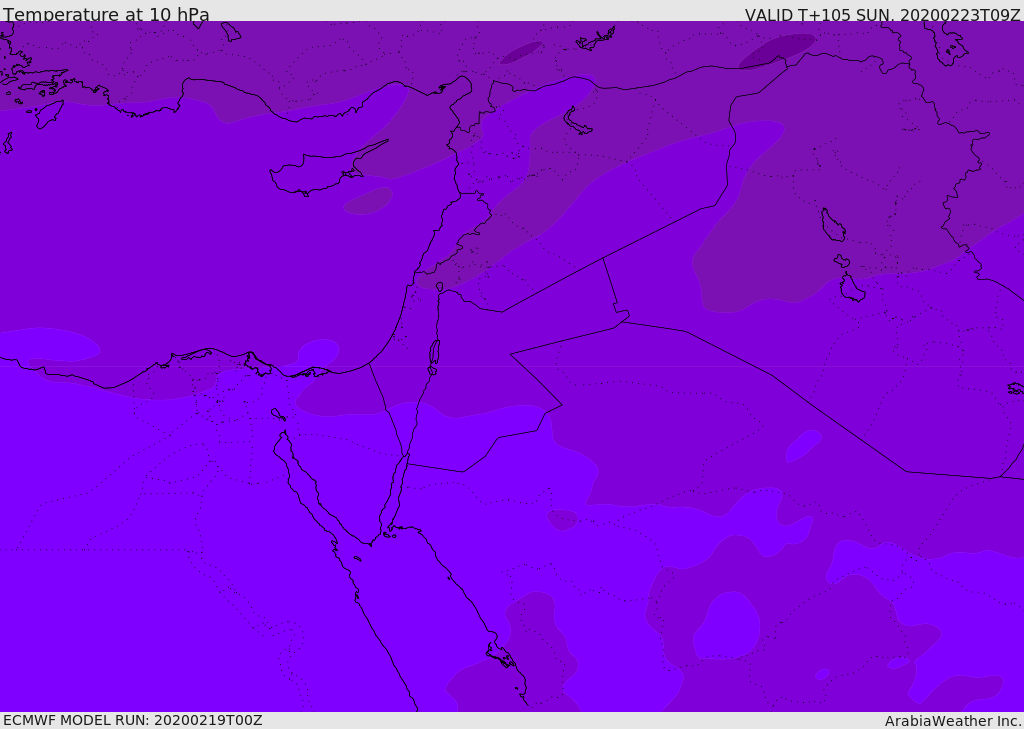Screen dimensions: 1024x729
Task: Click the 'VALID T+105 SUN. 20200223T09Z' label
Action: pyautogui.click(x=882, y=15)
